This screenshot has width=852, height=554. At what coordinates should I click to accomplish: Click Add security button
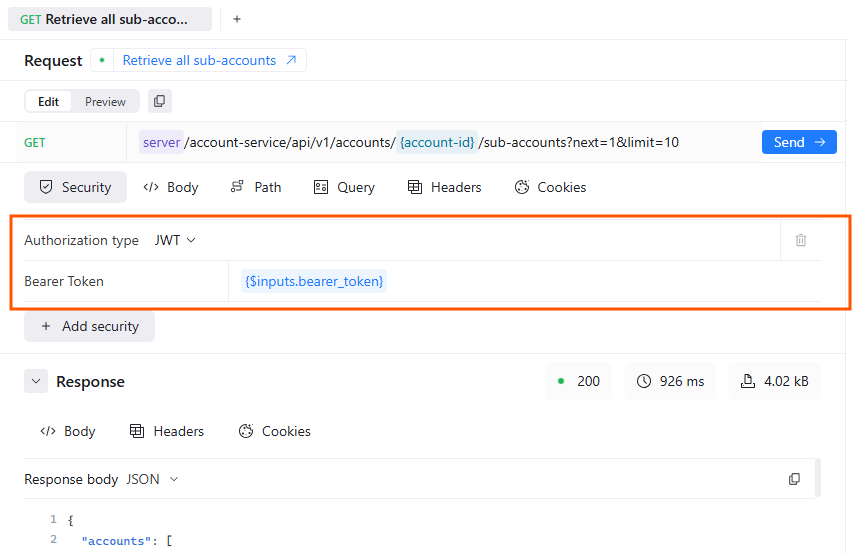90,326
